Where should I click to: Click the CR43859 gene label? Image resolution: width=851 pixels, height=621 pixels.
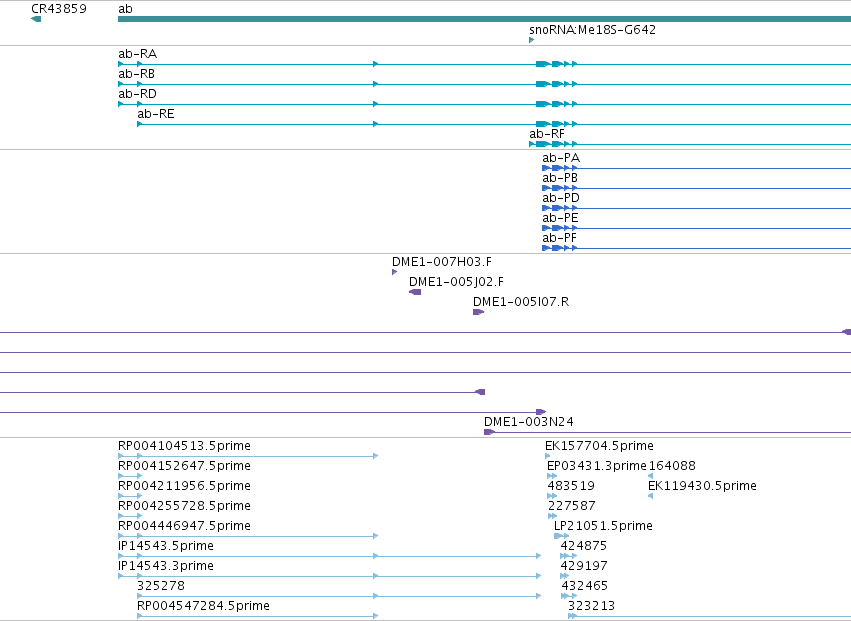59,9
